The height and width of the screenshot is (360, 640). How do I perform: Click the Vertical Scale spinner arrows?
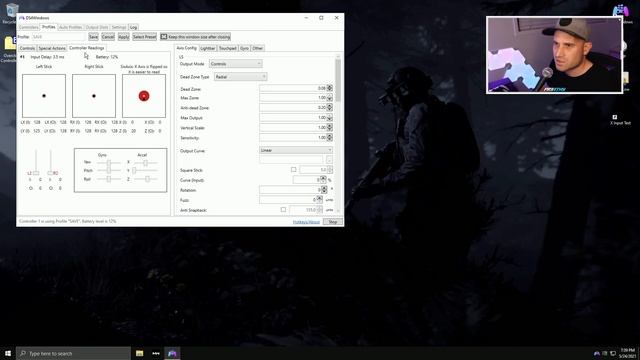pos(330,127)
